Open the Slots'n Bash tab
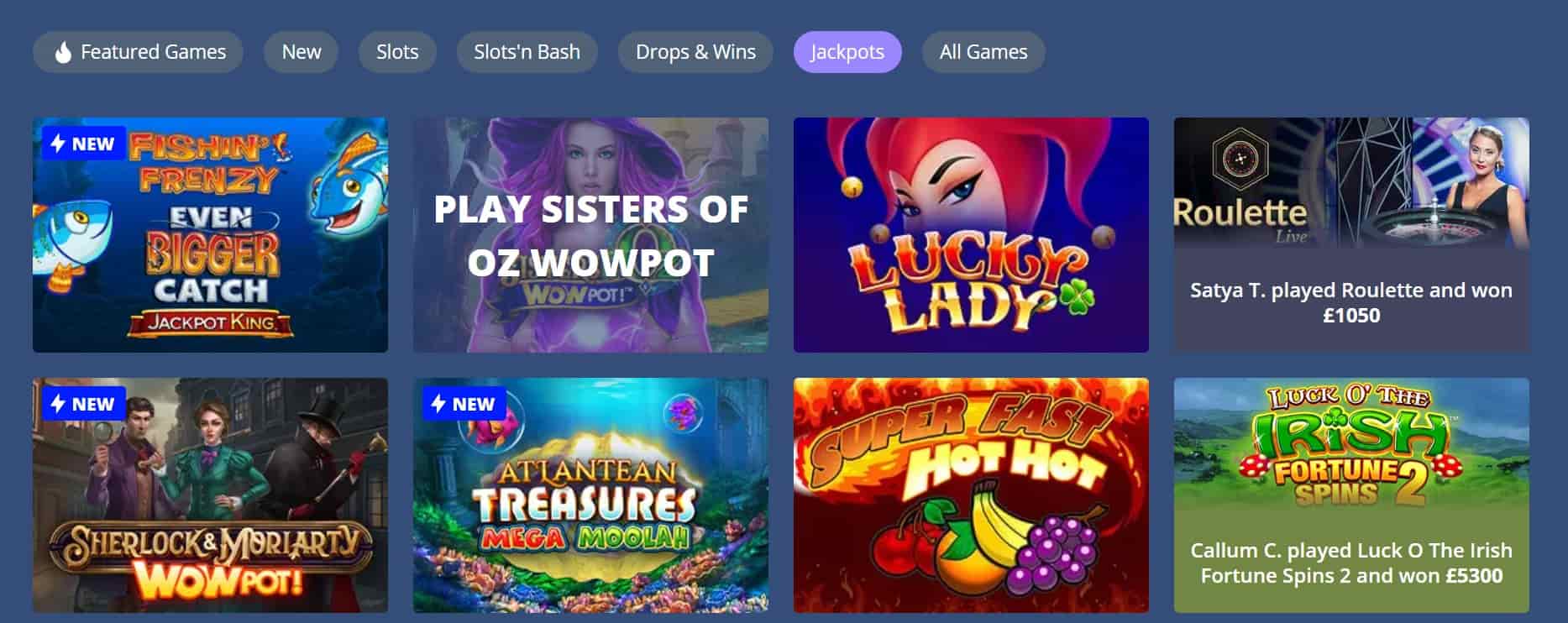Image resolution: width=1568 pixels, height=623 pixels. [x=527, y=52]
